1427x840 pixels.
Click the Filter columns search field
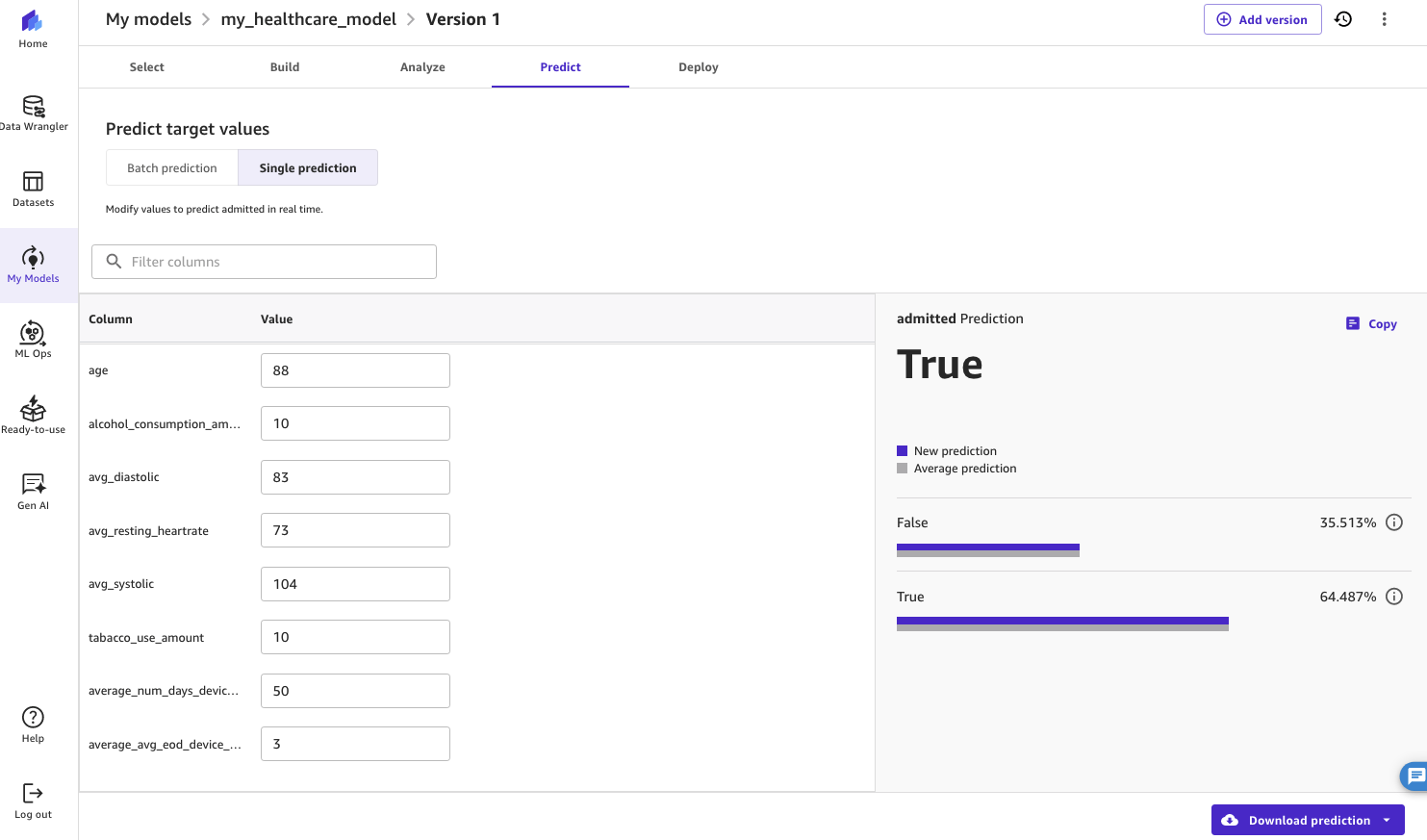pos(263,261)
